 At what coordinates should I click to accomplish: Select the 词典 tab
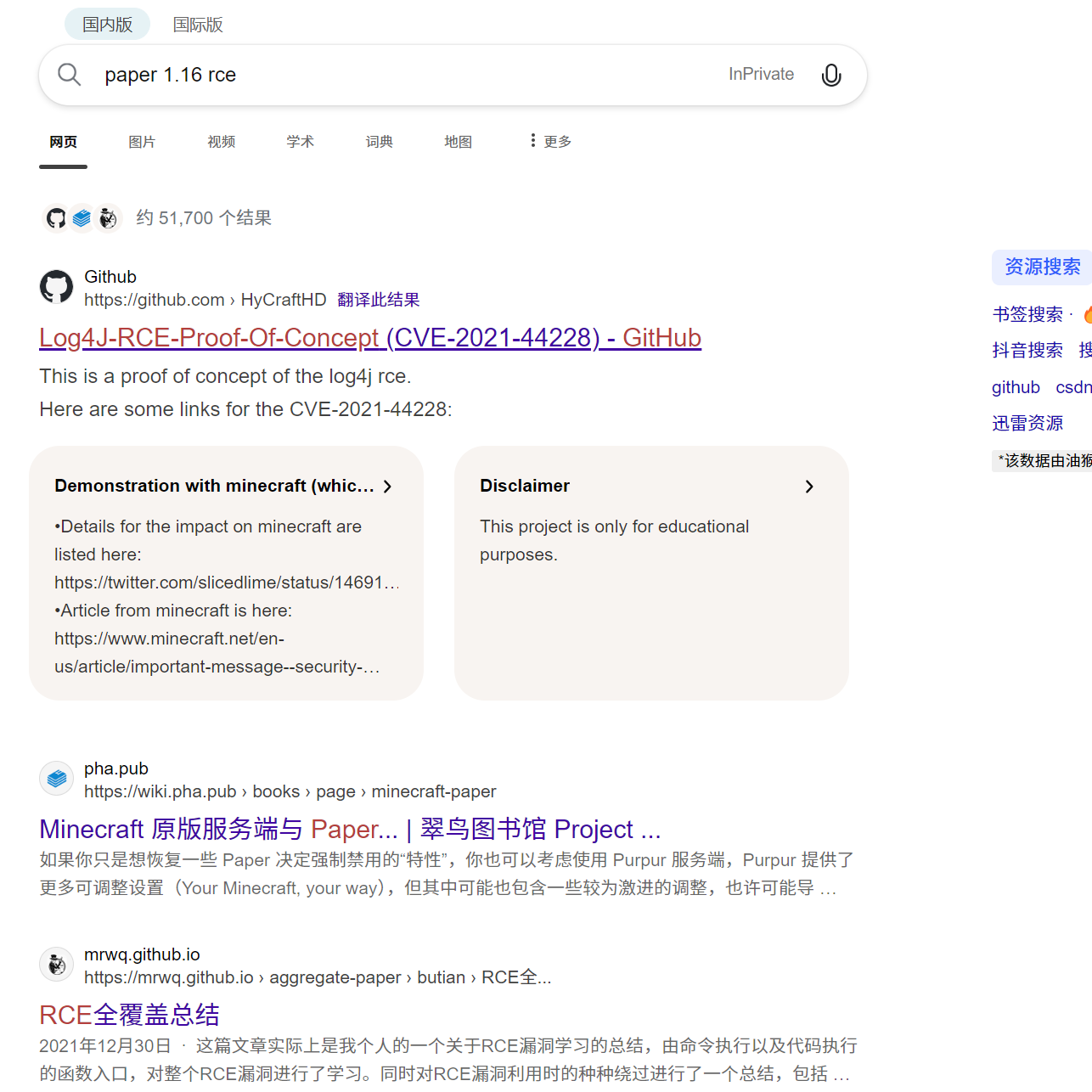[x=379, y=142]
